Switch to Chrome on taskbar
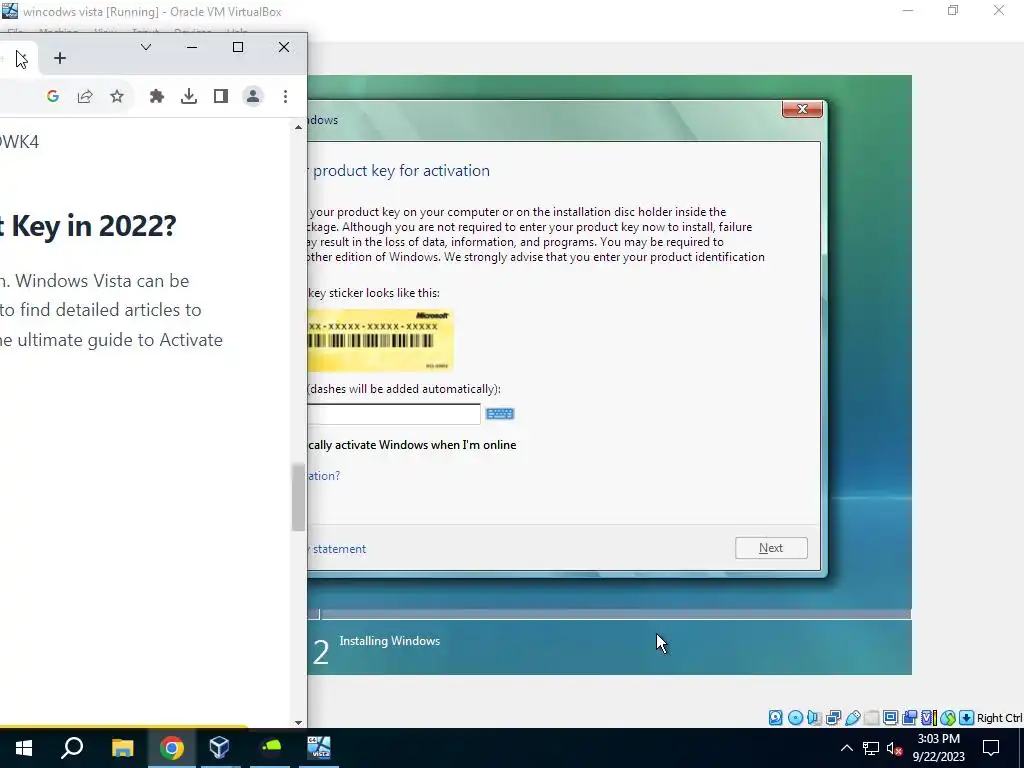This screenshot has height=768, width=1024. [172, 748]
